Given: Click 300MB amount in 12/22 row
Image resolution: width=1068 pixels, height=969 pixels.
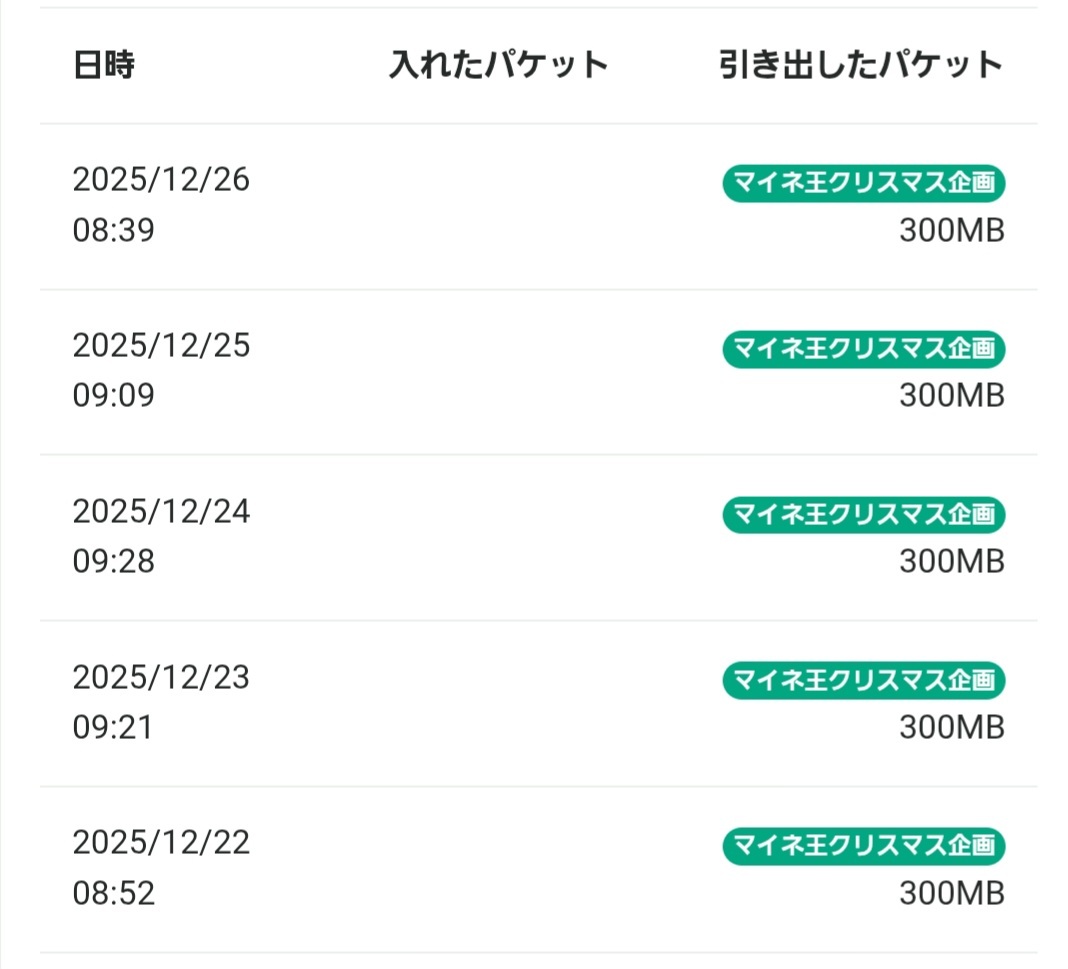Looking at the screenshot, I should tap(951, 893).
